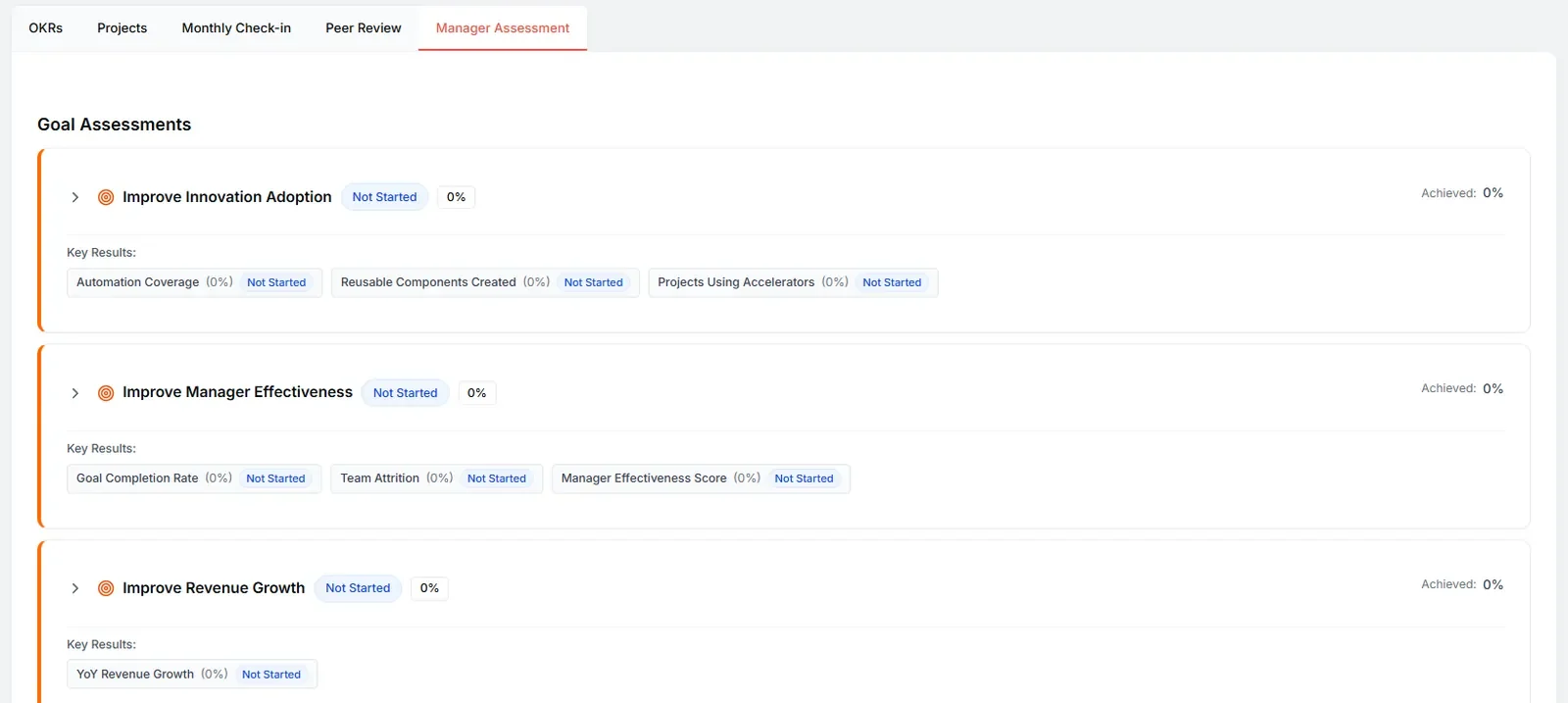Click the 0% chip beside Improve Innovation Adoption
The image size is (1568, 703).
456,197
